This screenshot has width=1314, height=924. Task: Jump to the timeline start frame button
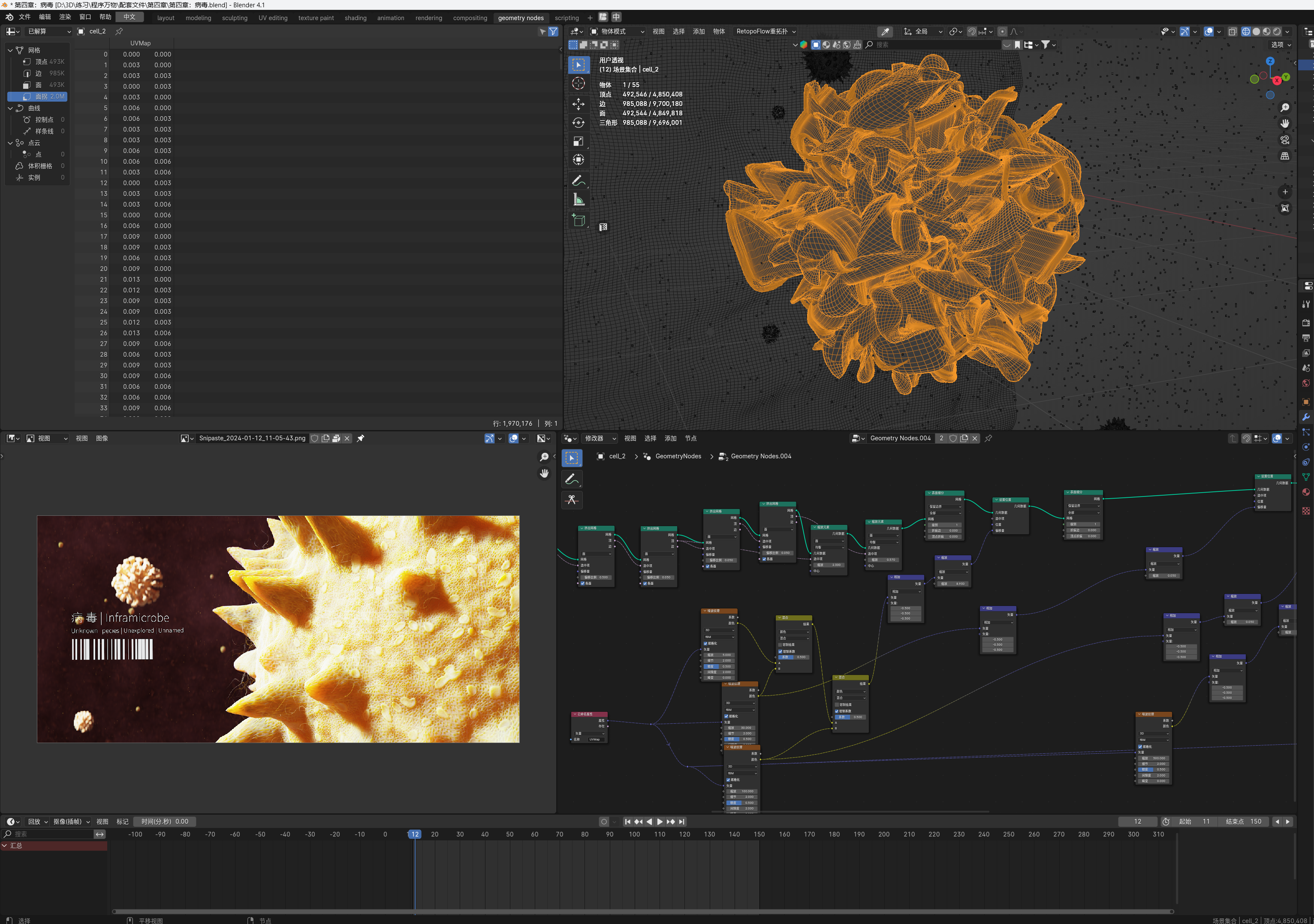628,822
